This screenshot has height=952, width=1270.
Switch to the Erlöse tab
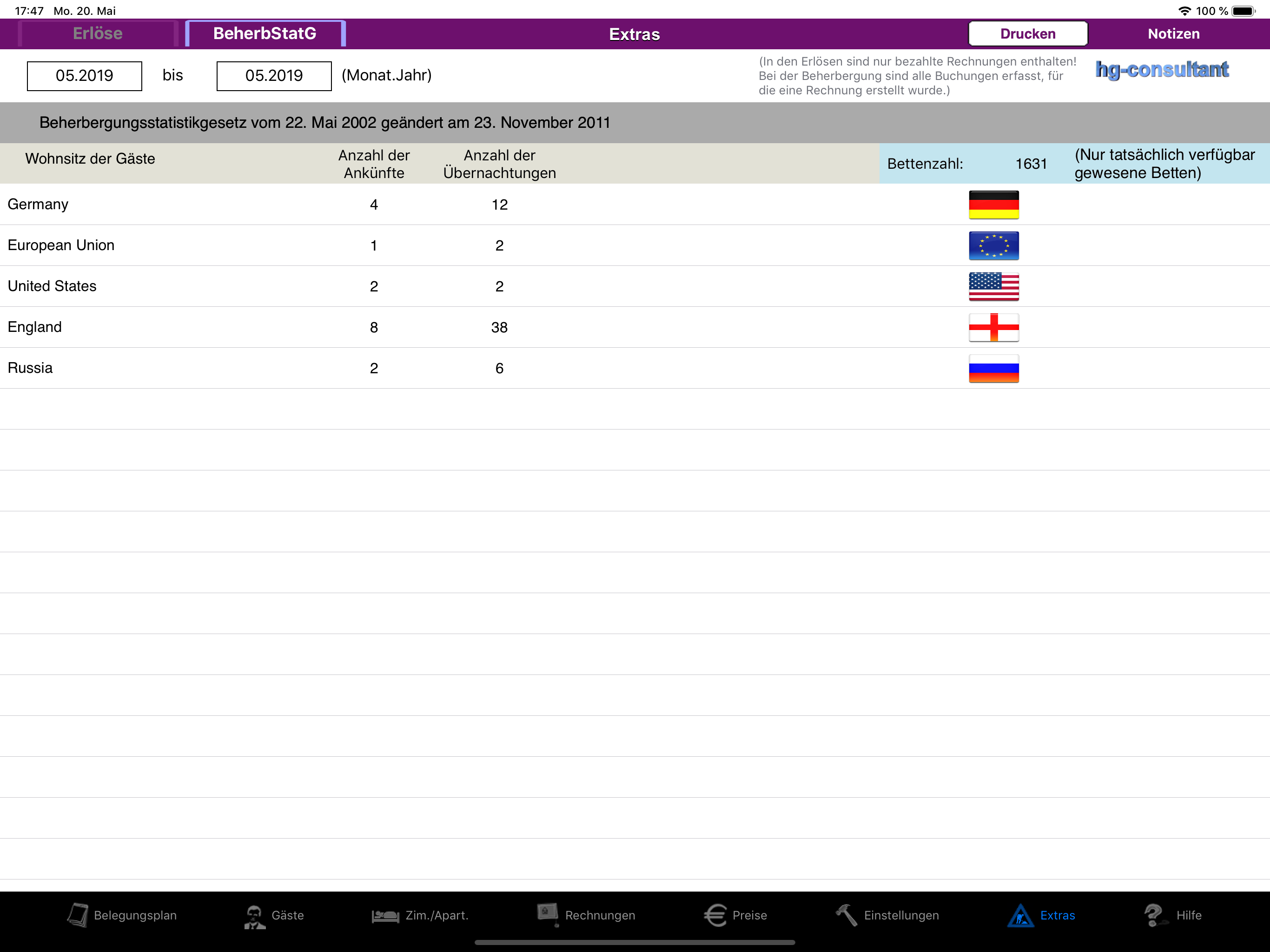(98, 33)
